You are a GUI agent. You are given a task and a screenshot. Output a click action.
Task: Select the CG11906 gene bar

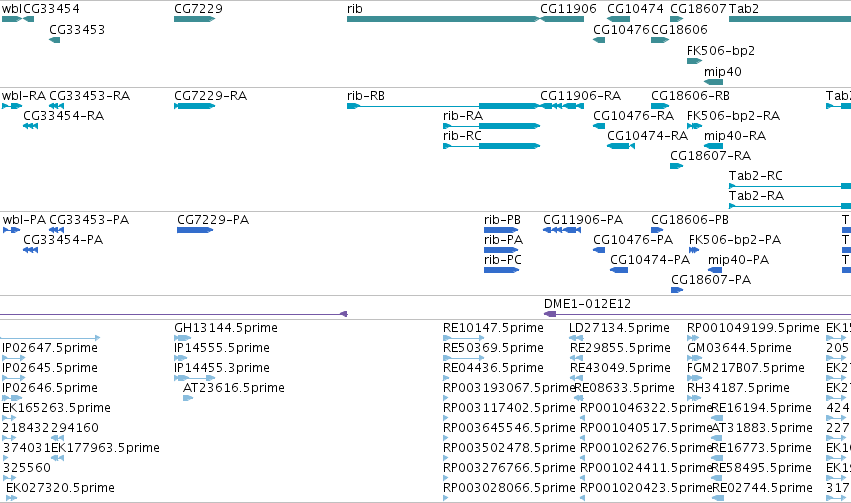tap(562, 19)
